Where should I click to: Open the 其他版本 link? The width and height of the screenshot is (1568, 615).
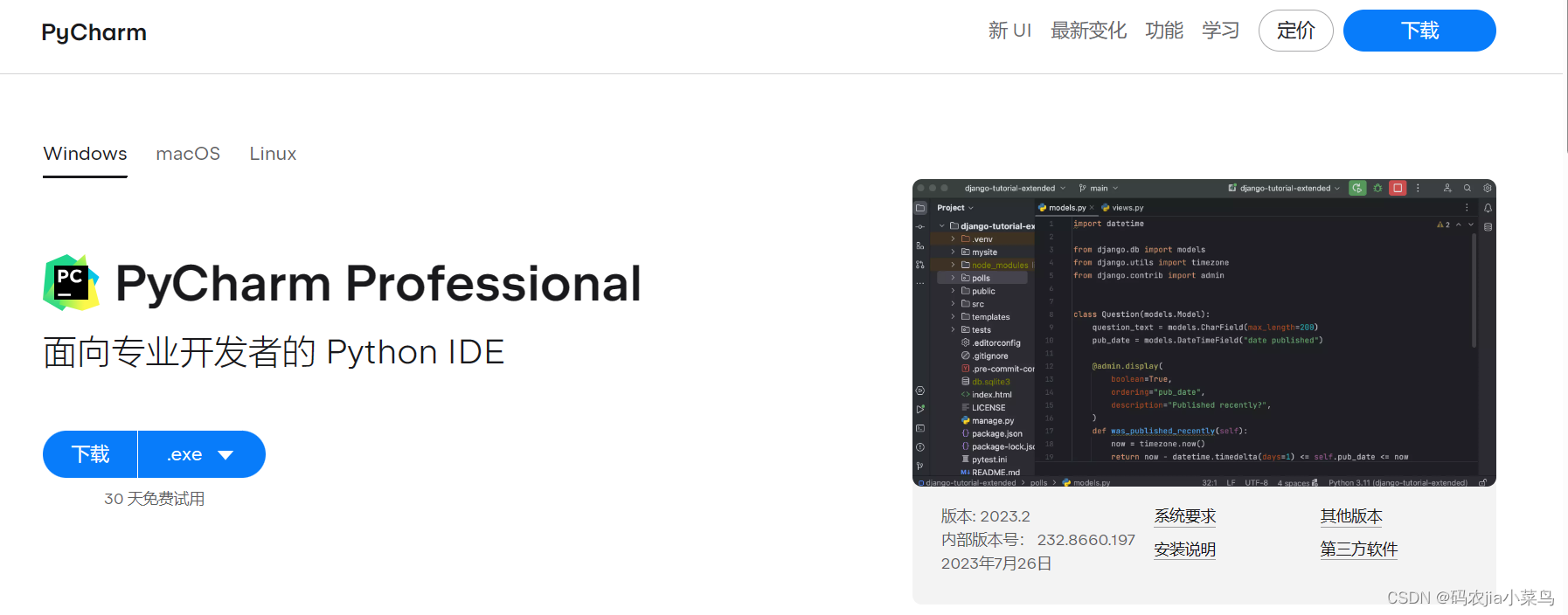1351,516
